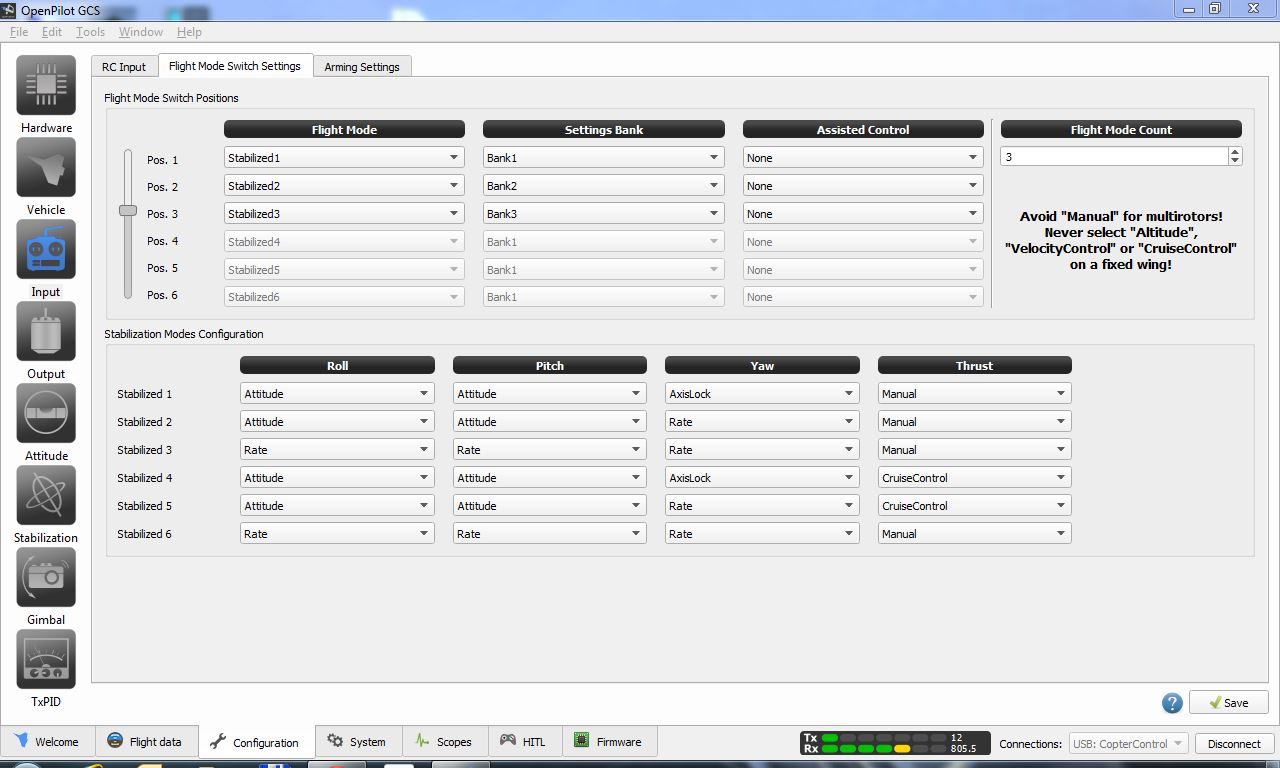Switch to the Configuration workspace tab
1280x768 pixels.
point(256,742)
